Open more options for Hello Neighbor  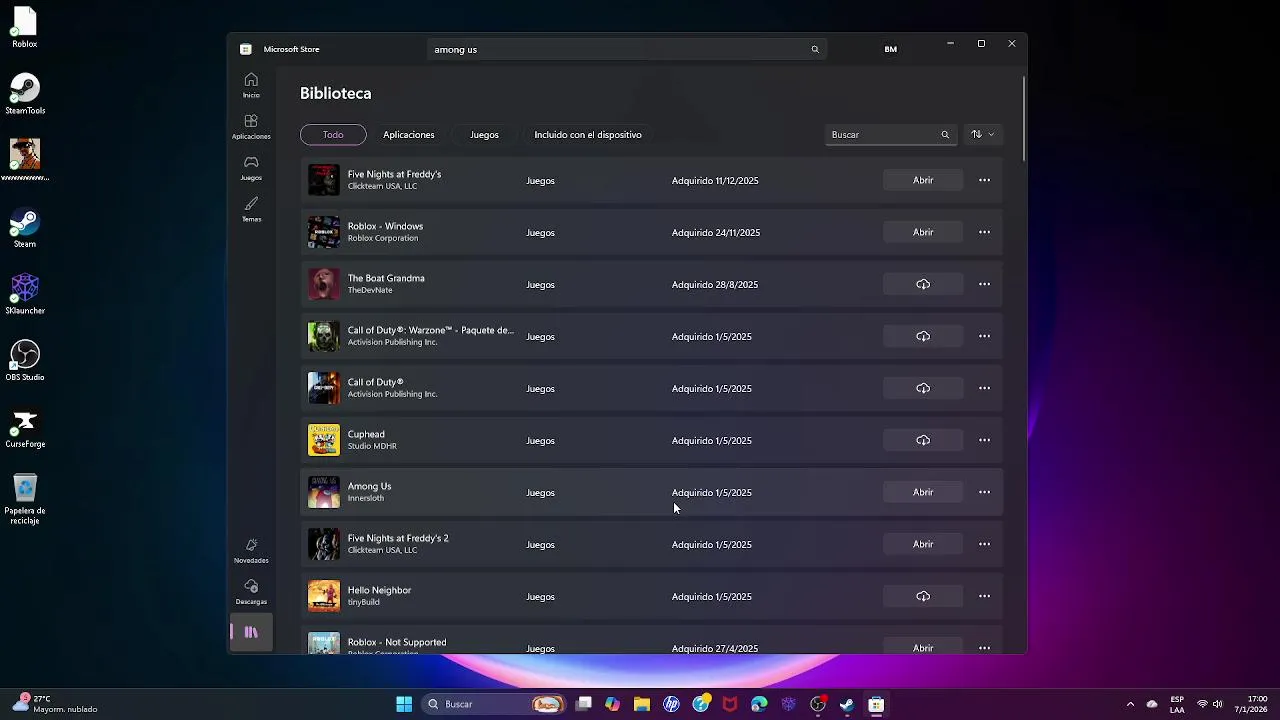click(x=984, y=596)
